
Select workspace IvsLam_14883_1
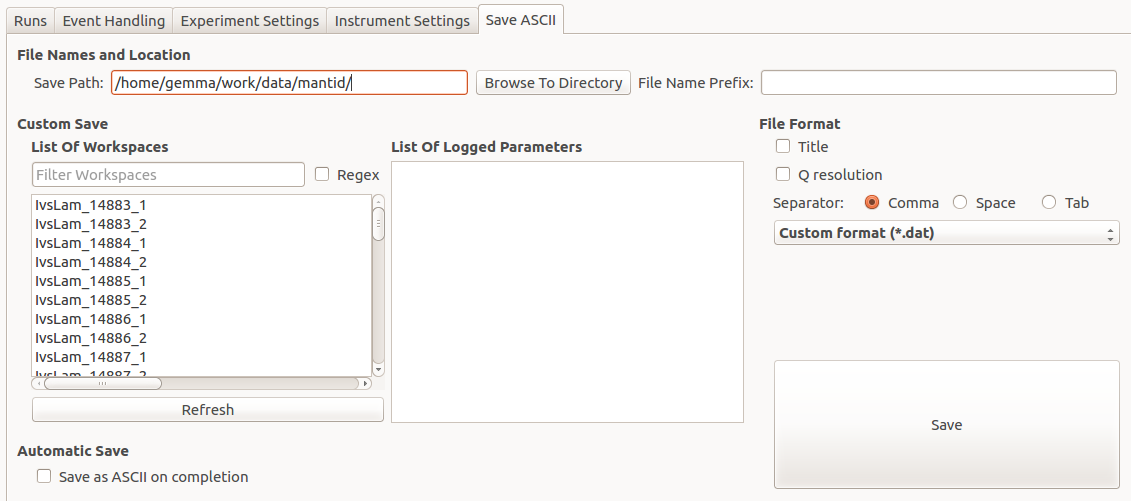(91, 205)
